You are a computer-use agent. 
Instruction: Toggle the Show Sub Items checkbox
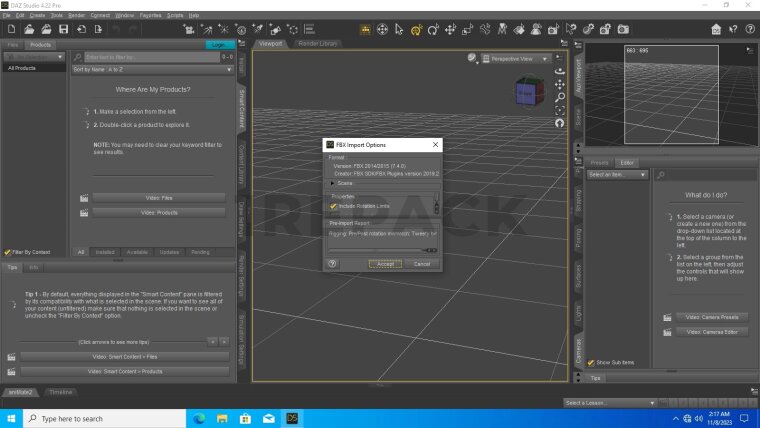click(589, 362)
